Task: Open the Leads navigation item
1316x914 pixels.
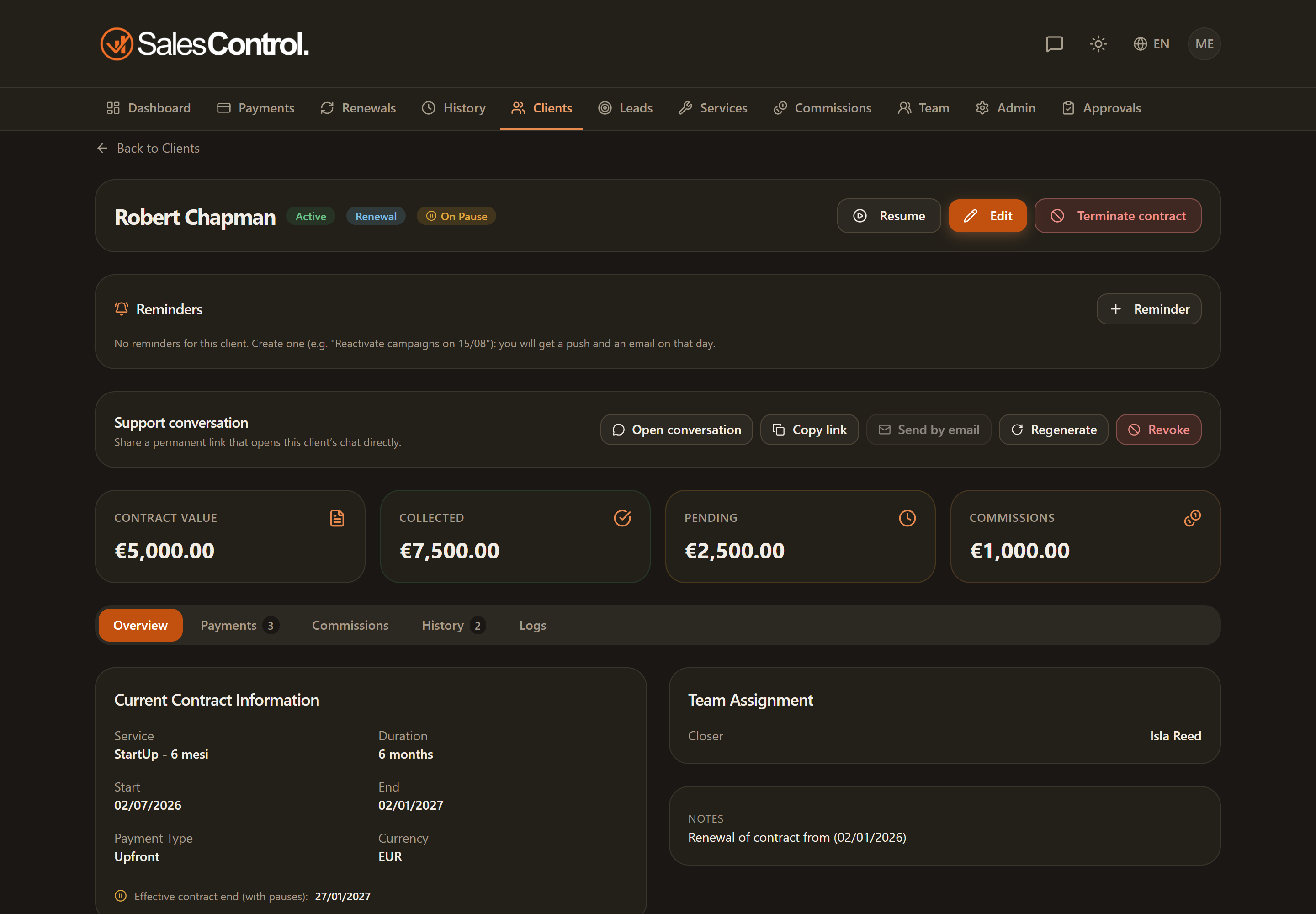Action: [625, 108]
